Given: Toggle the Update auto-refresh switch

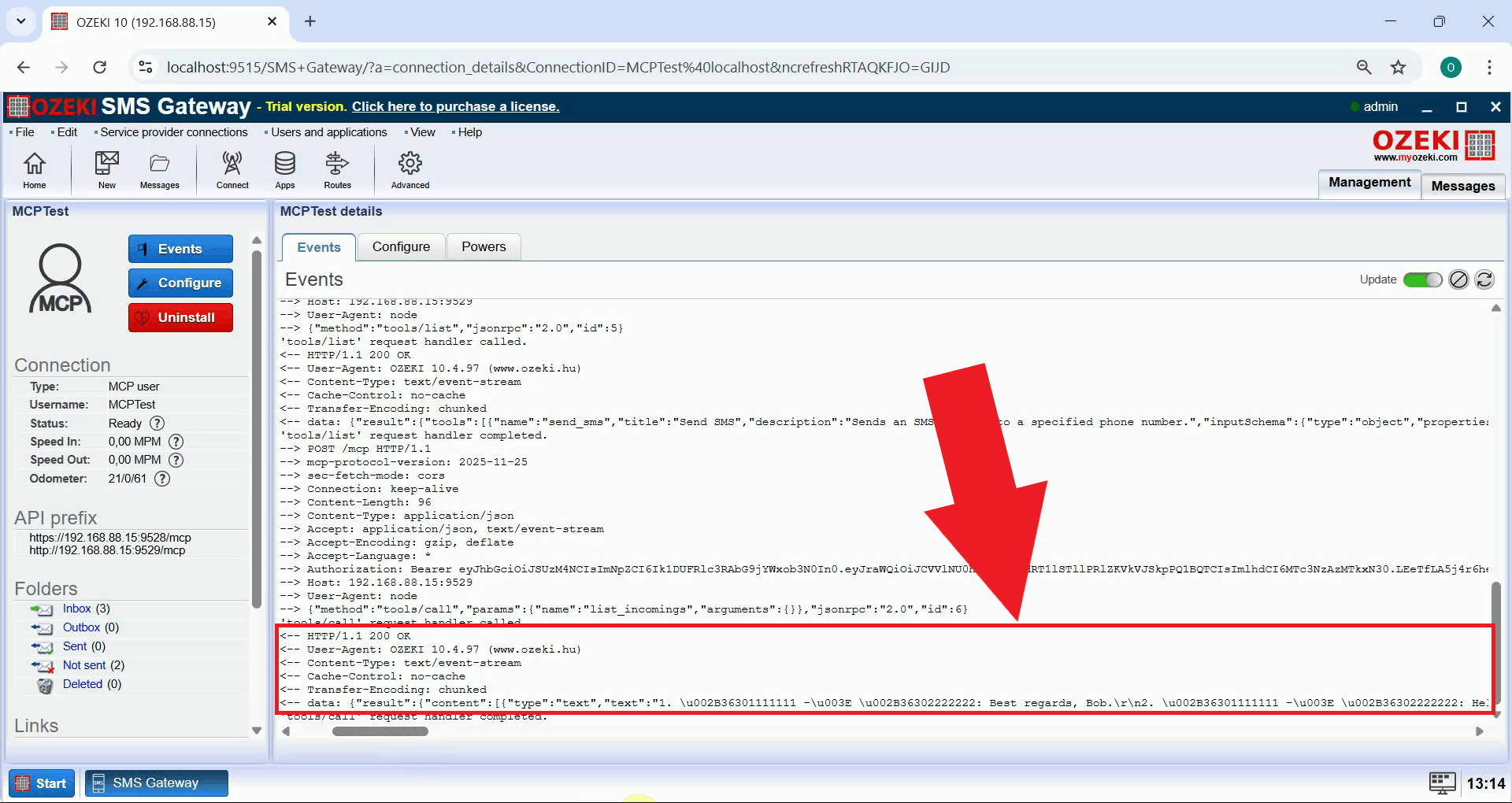Looking at the screenshot, I should (x=1422, y=279).
